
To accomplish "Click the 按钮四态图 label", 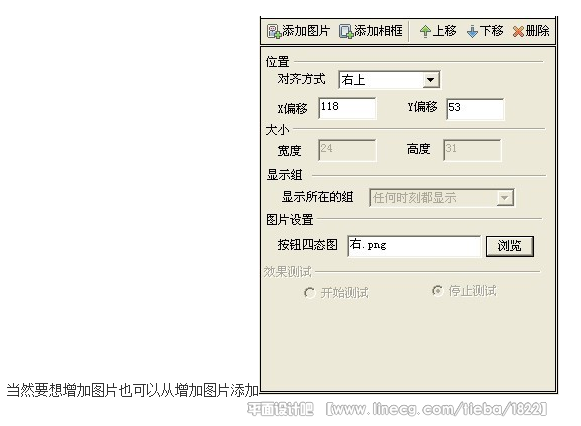I will coord(308,244).
